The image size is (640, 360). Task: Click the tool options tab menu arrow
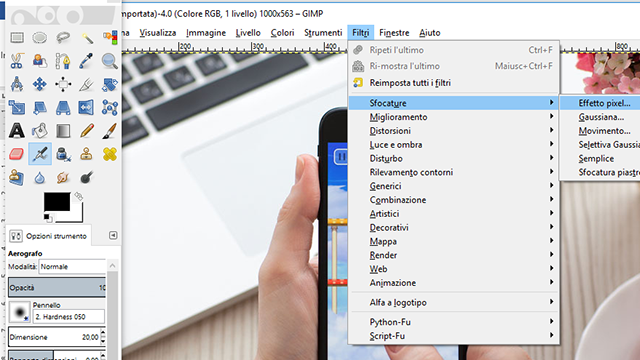click(x=113, y=236)
